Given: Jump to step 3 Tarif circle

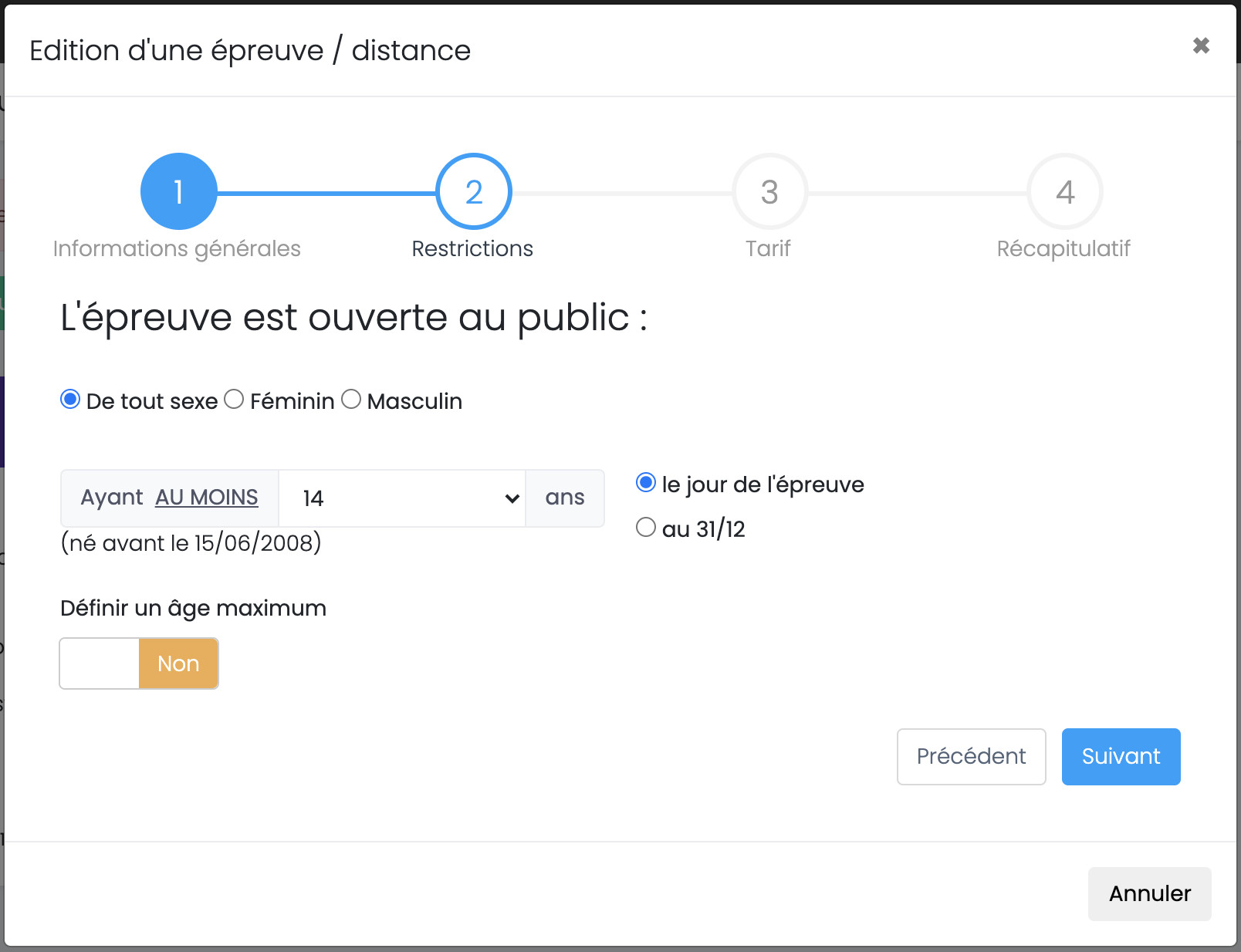Looking at the screenshot, I should click(769, 191).
